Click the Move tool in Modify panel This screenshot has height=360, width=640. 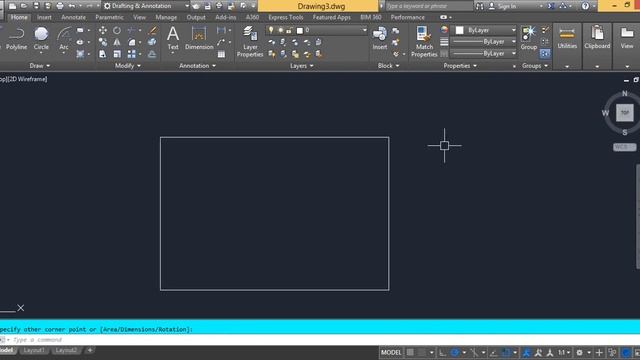point(102,30)
